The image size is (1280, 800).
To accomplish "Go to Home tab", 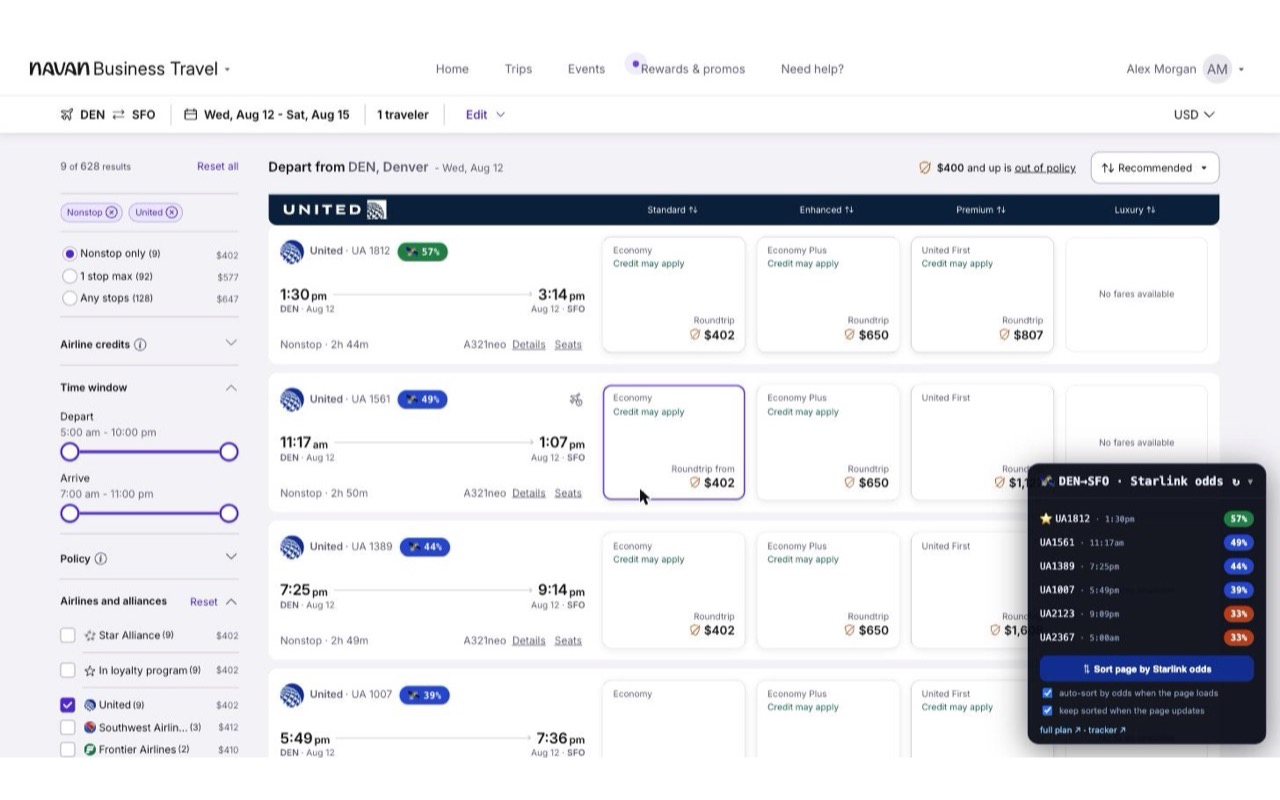I will tap(452, 69).
